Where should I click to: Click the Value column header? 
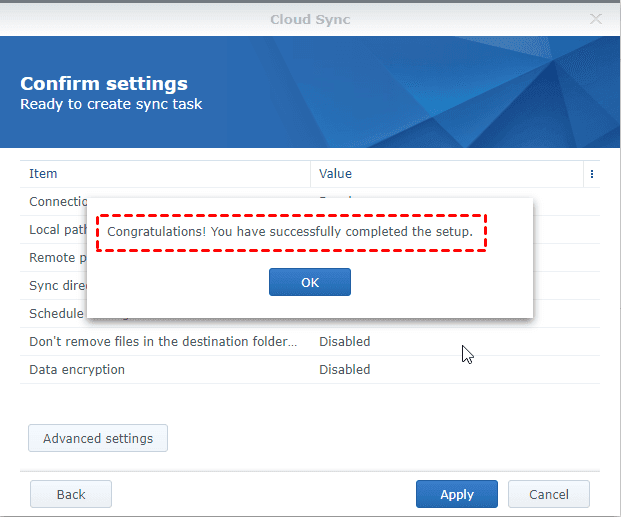click(x=336, y=174)
